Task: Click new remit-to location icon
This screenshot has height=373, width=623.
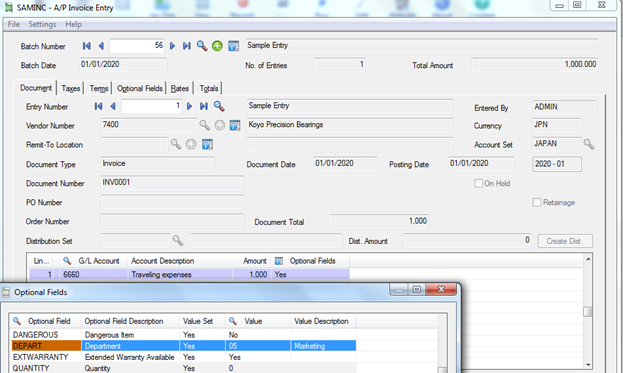Action: pos(191,144)
